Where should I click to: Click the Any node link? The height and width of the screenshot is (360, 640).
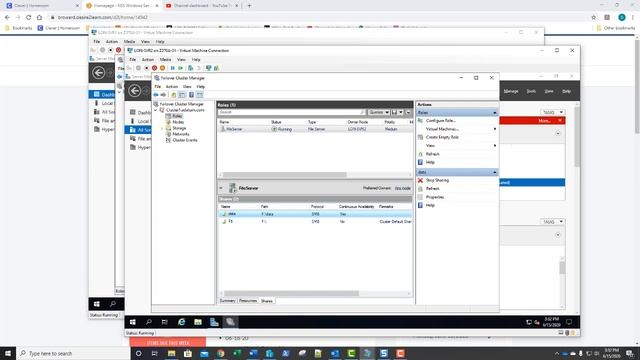point(402,188)
